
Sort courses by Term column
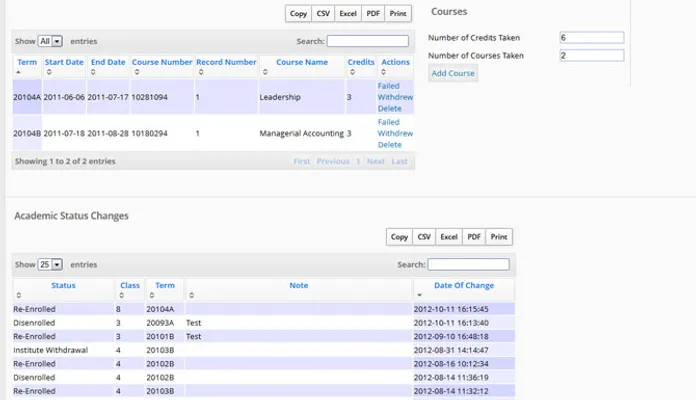tap(27, 62)
